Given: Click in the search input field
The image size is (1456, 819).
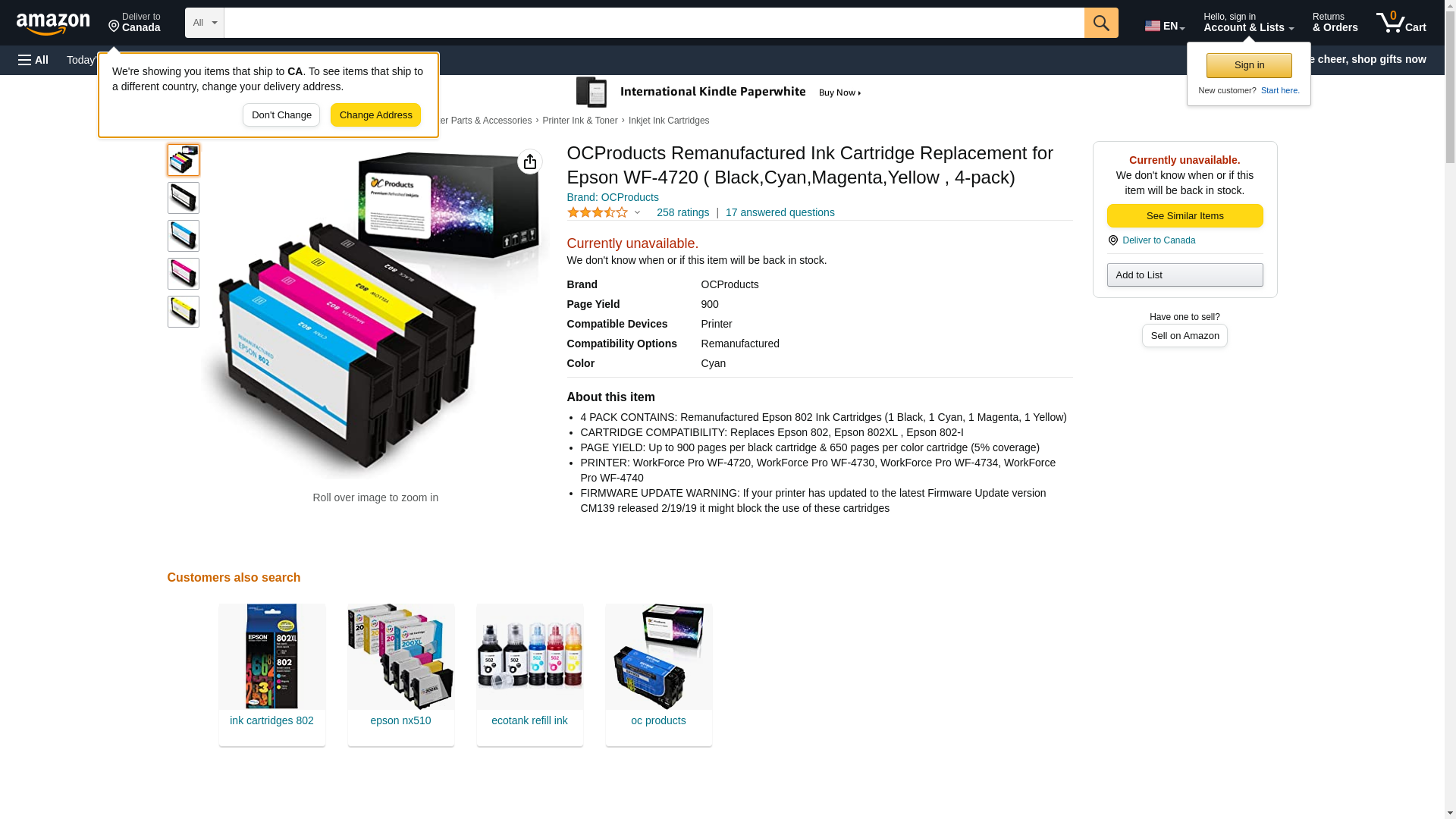Looking at the screenshot, I should coord(654,23).
